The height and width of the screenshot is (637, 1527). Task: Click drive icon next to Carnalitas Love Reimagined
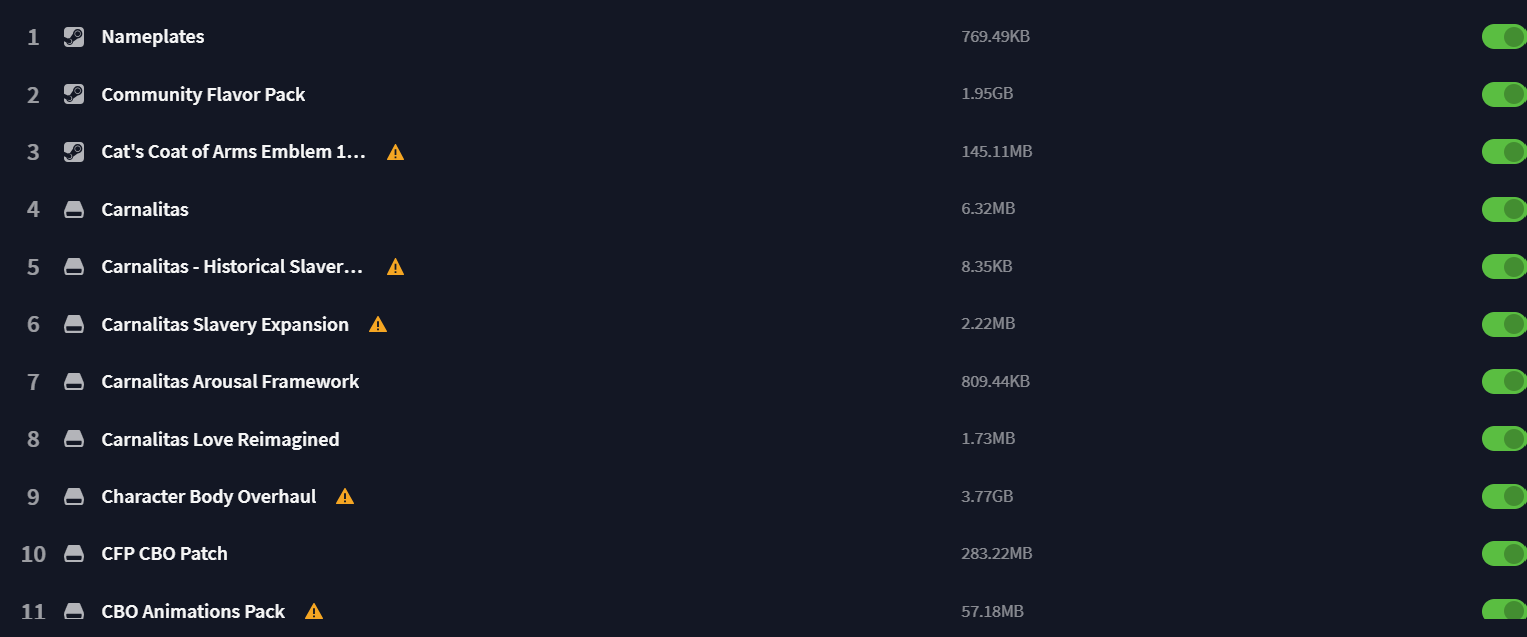pos(73,439)
